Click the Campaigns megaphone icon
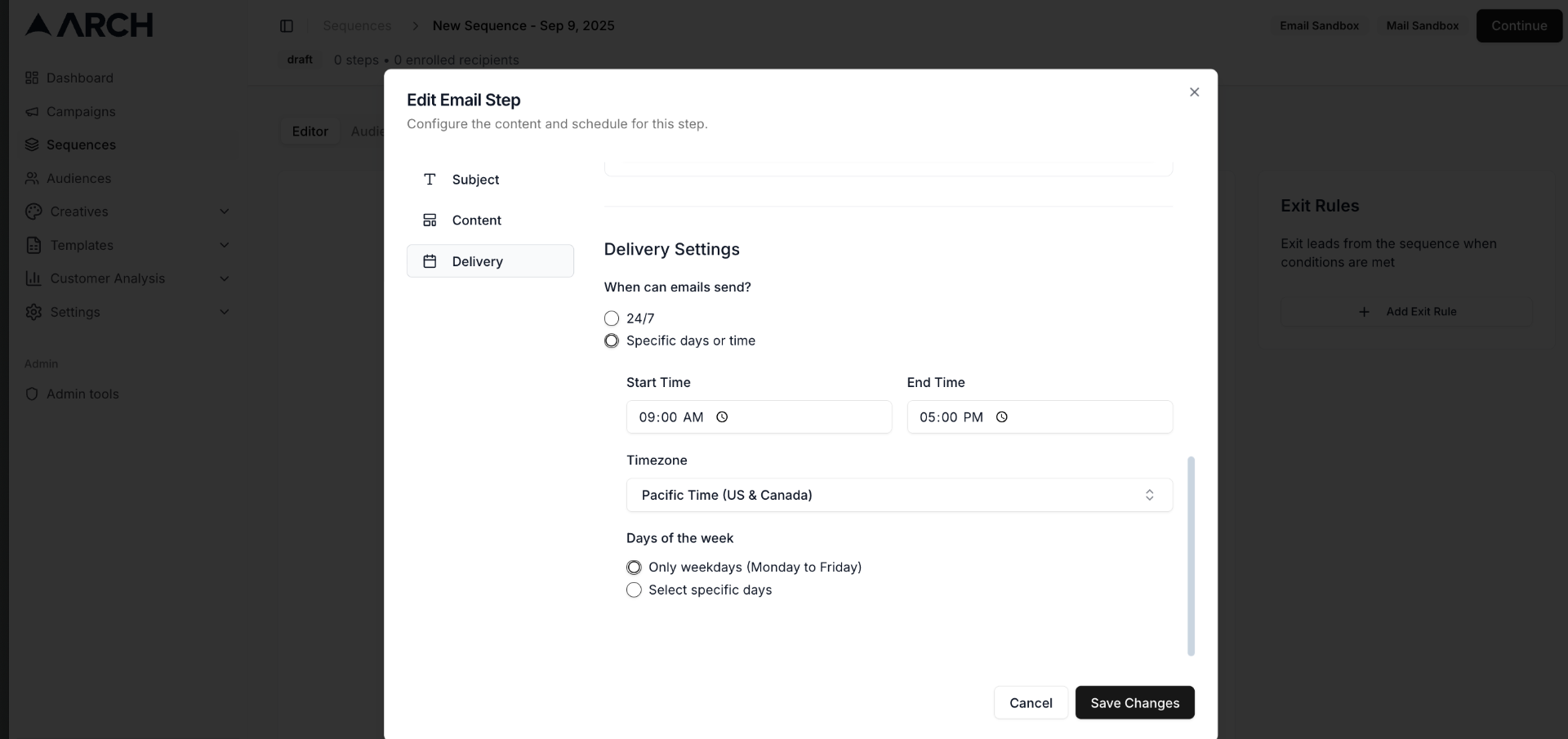 [33, 112]
